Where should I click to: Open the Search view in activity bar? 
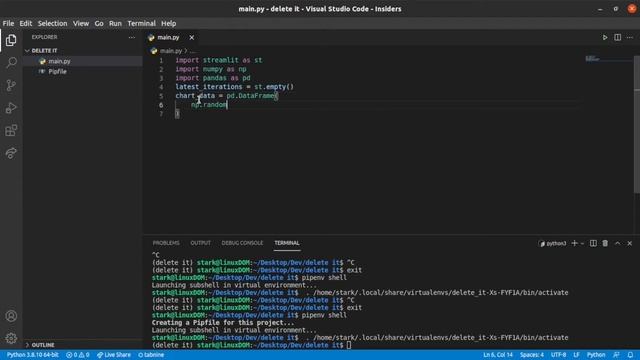click(x=11, y=62)
